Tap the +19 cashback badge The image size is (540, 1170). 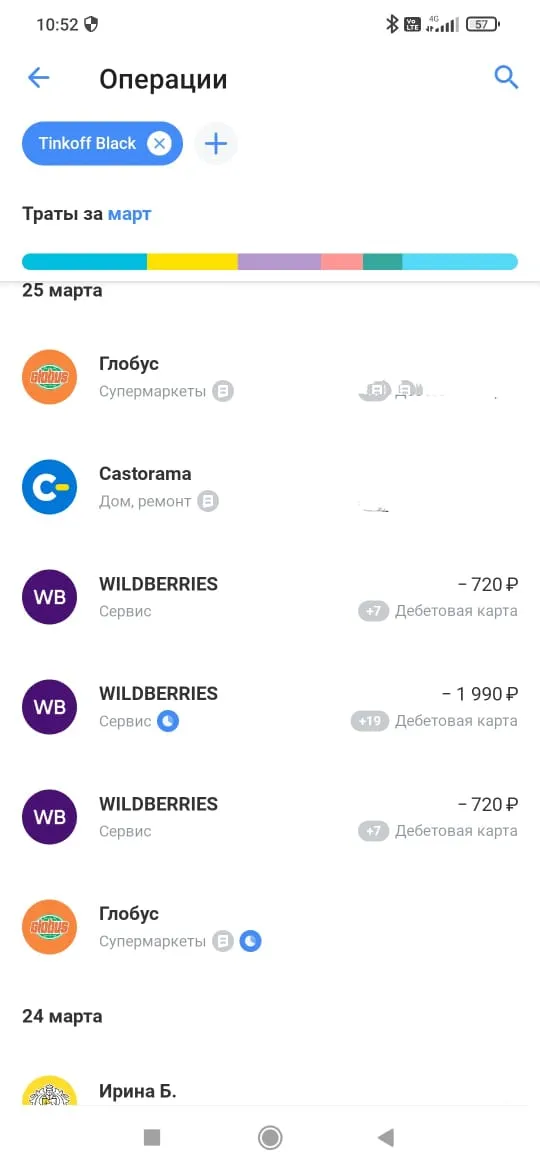tap(370, 722)
